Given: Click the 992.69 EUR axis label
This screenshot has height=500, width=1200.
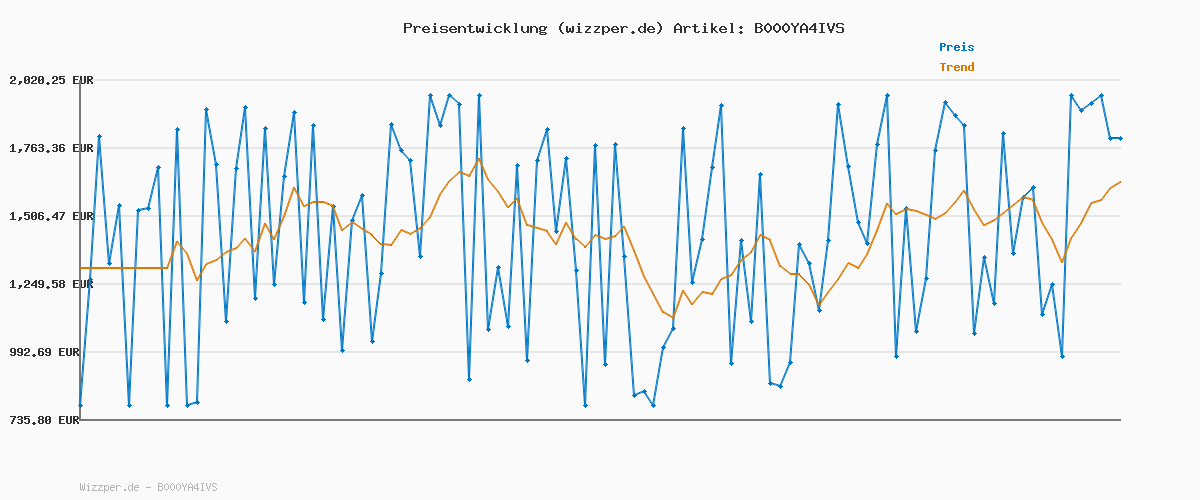Looking at the screenshot, I should [51, 352].
